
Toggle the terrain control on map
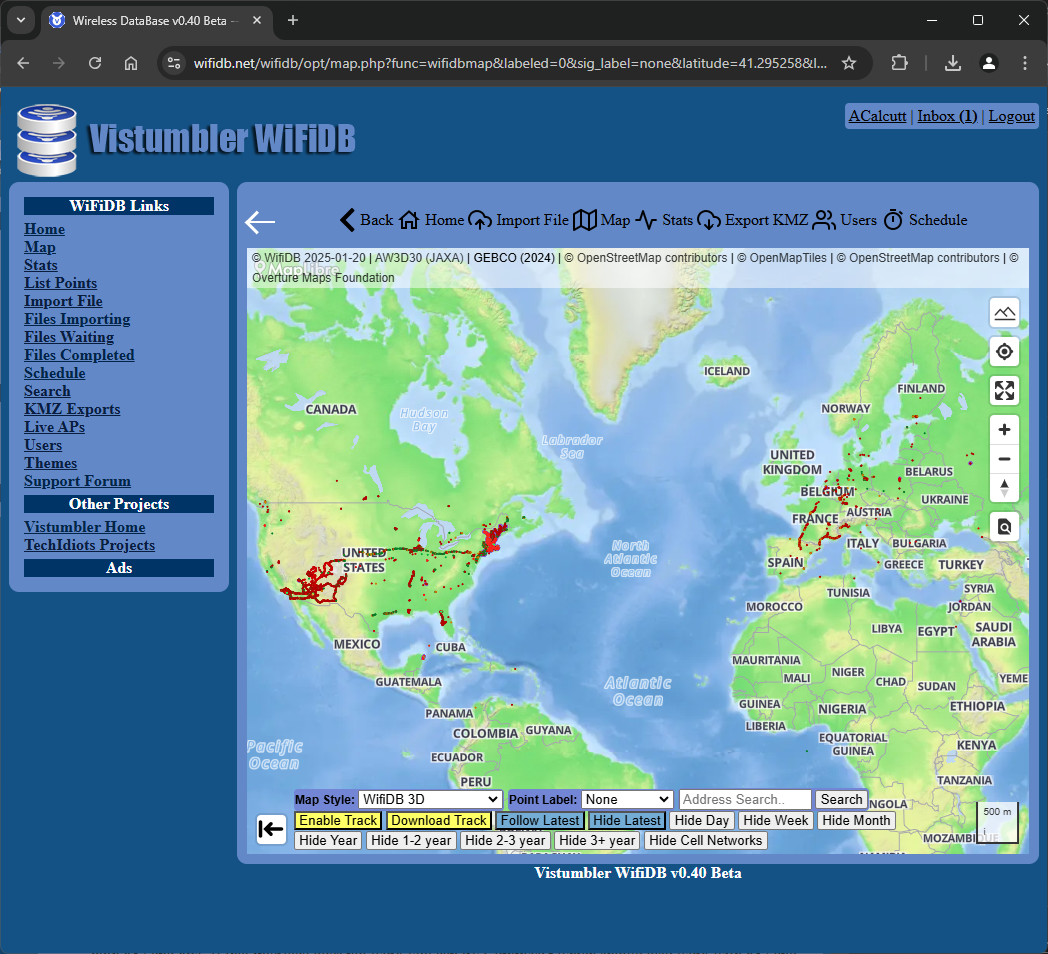tap(1004, 313)
